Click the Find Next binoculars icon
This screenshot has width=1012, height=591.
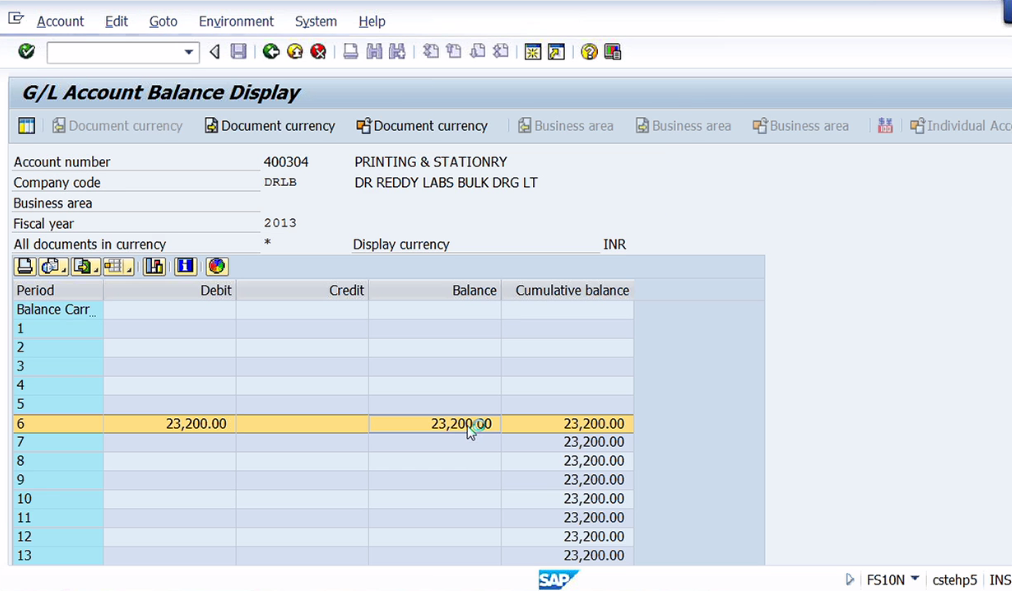(397, 52)
